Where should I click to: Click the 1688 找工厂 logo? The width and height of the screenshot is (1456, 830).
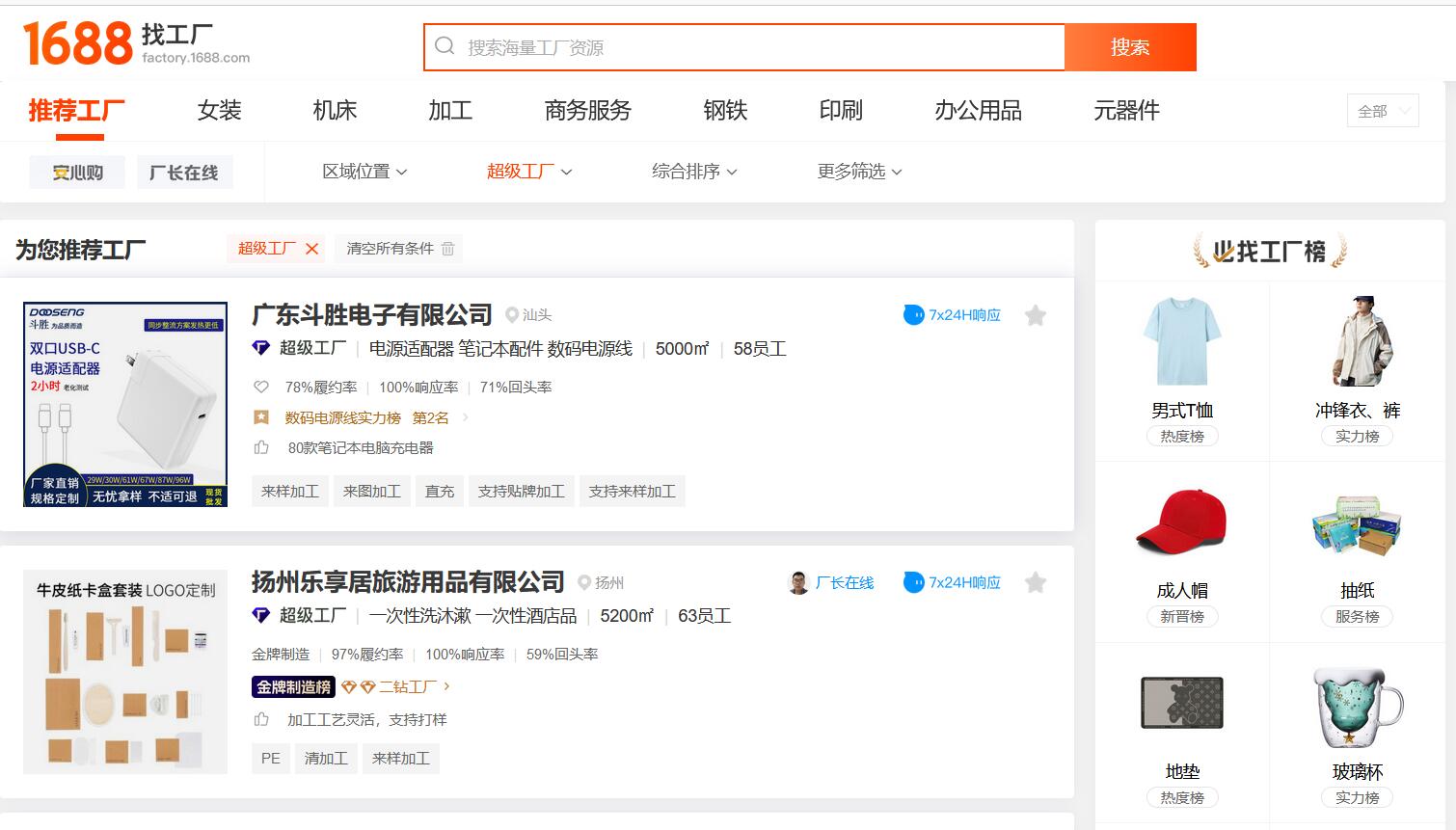coord(136,44)
